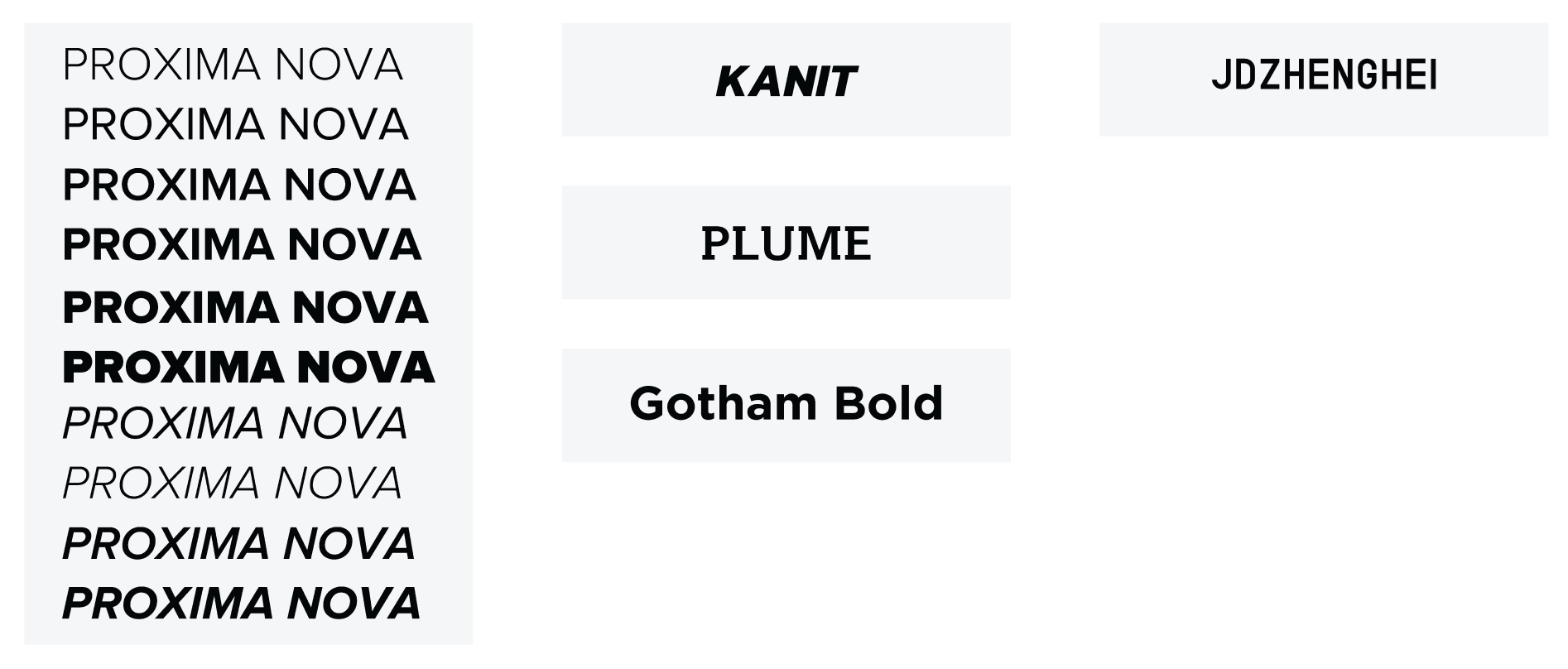
Task: Select the first italic Proxima Nova line
Action: (235, 424)
